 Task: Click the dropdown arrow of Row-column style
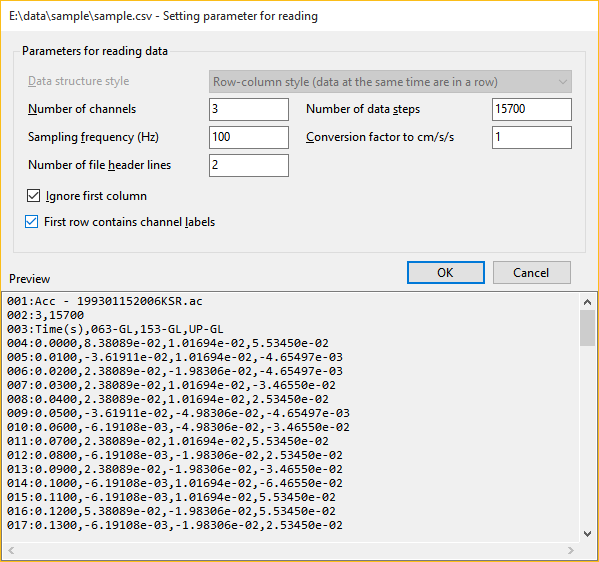pyautogui.click(x=562, y=82)
